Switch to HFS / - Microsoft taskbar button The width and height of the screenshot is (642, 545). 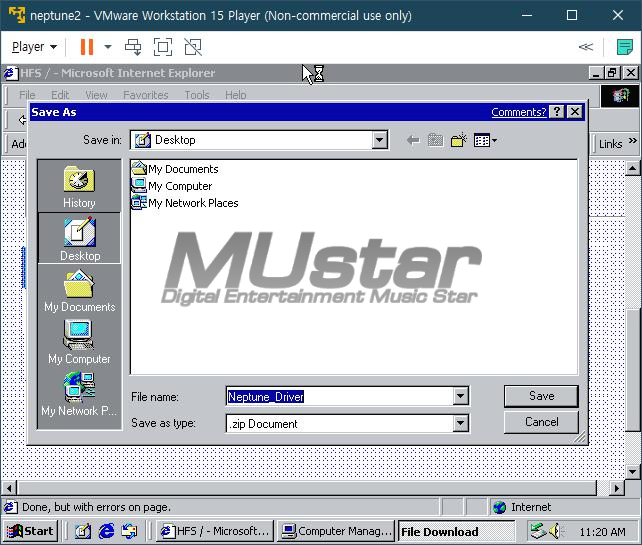click(216, 531)
